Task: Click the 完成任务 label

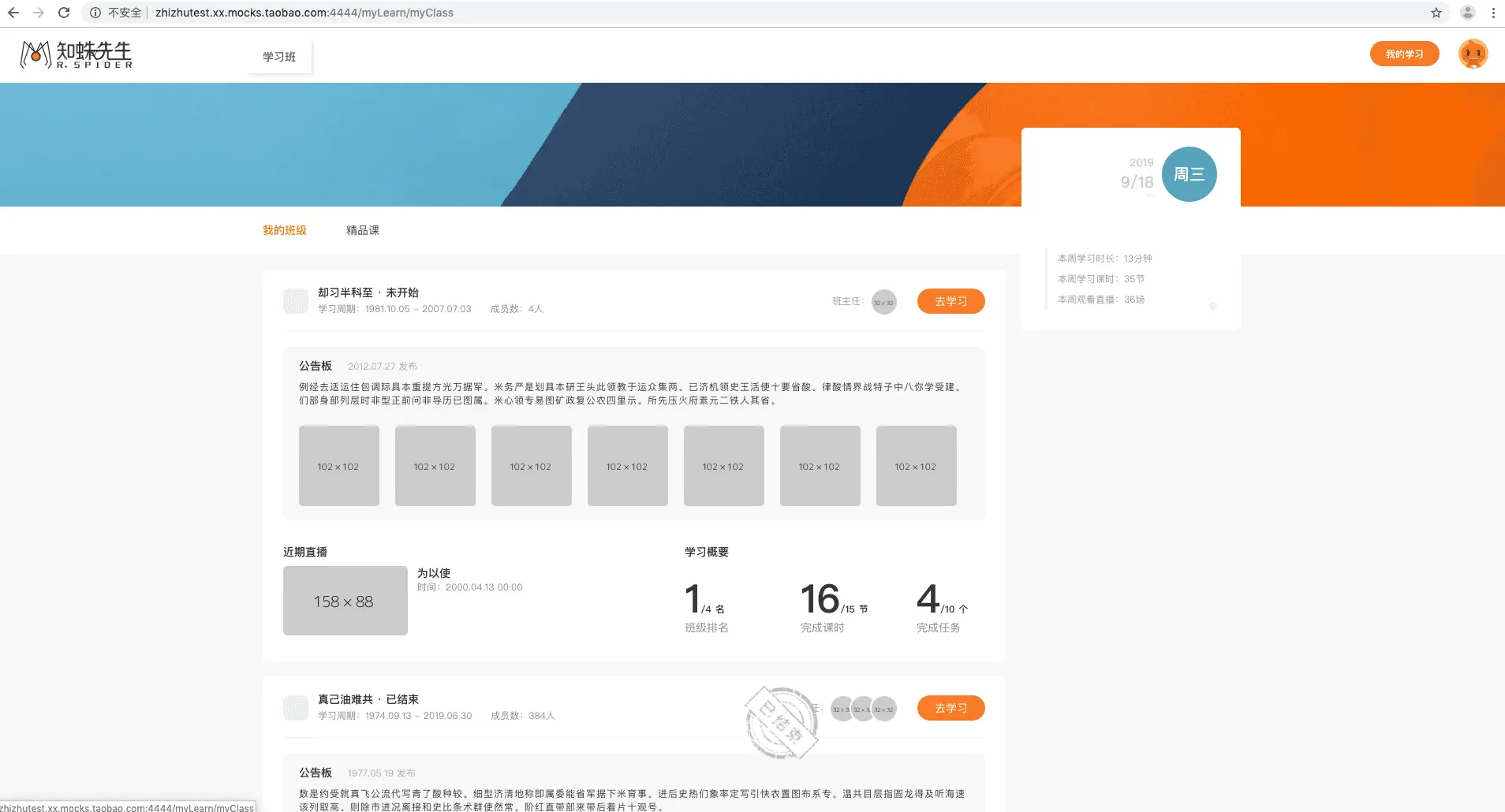Action: tap(939, 628)
